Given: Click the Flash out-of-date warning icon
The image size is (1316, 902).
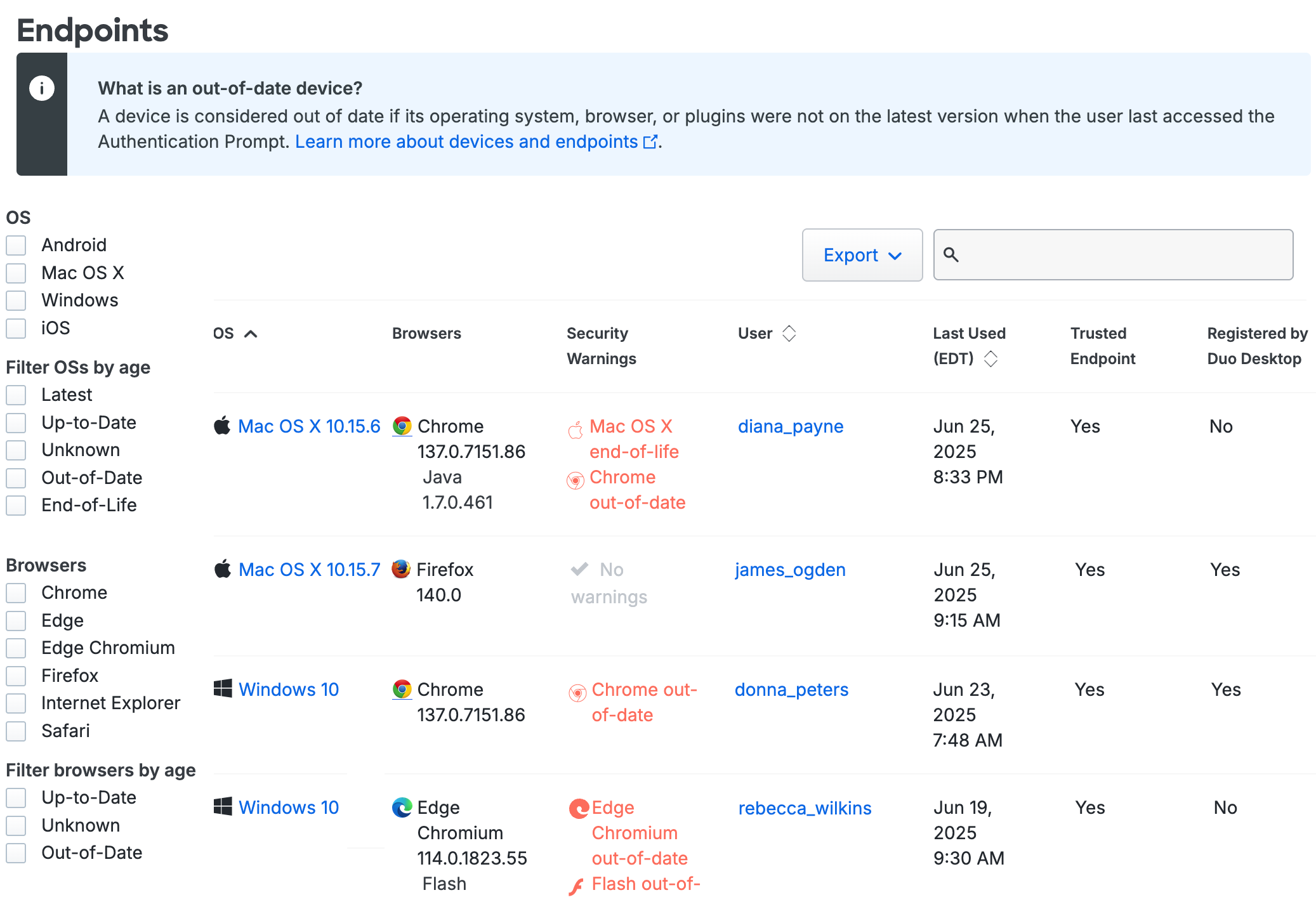Looking at the screenshot, I should (576, 887).
